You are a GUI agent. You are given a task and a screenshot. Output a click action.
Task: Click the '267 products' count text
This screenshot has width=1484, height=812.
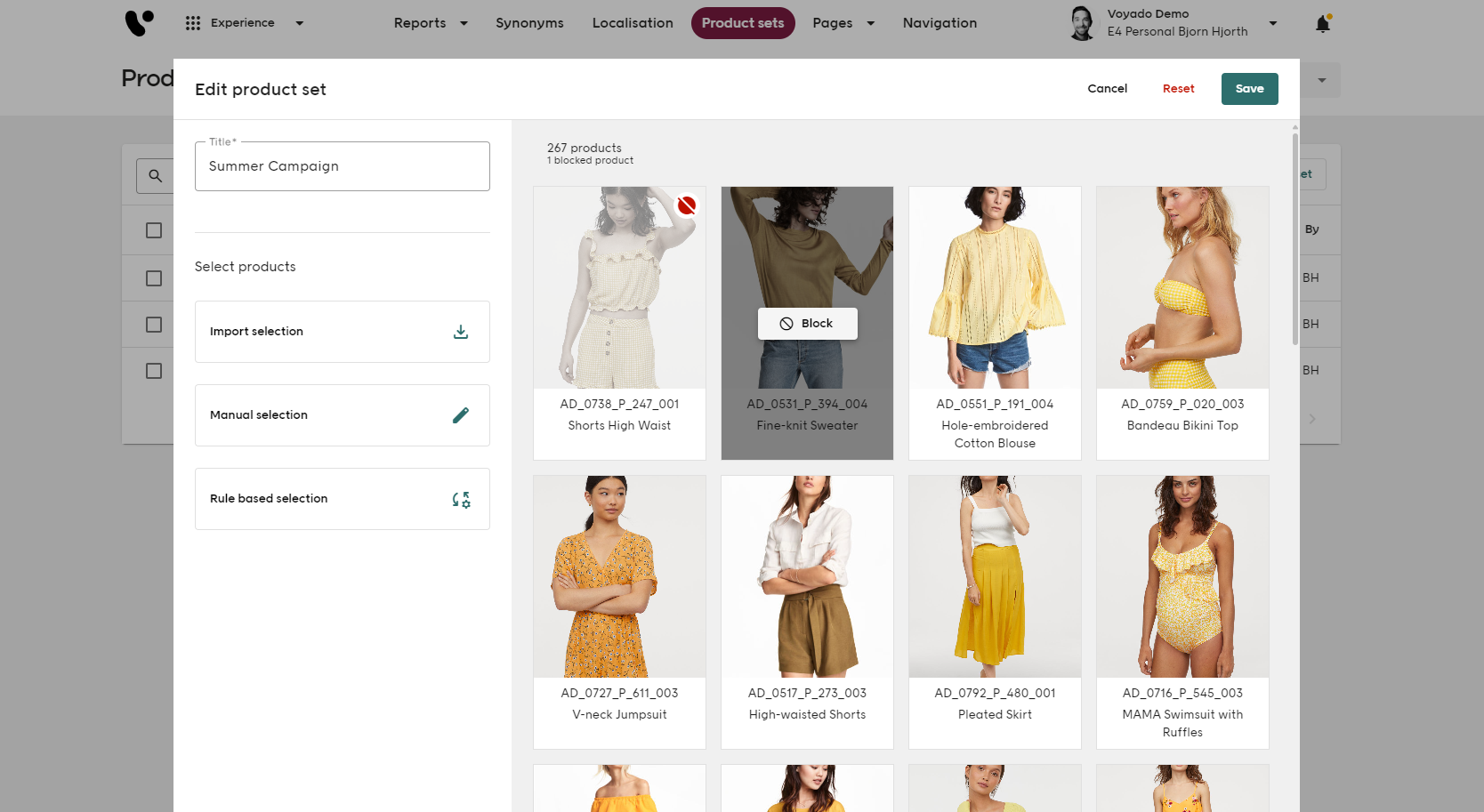(x=585, y=148)
